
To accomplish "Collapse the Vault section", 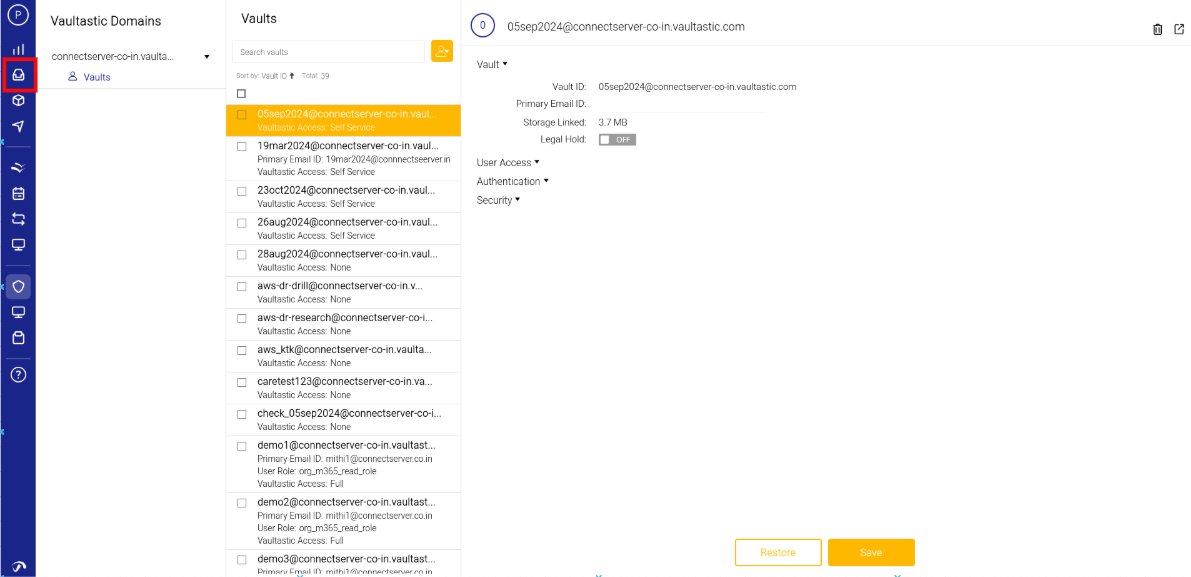I will click(x=491, y=65).
